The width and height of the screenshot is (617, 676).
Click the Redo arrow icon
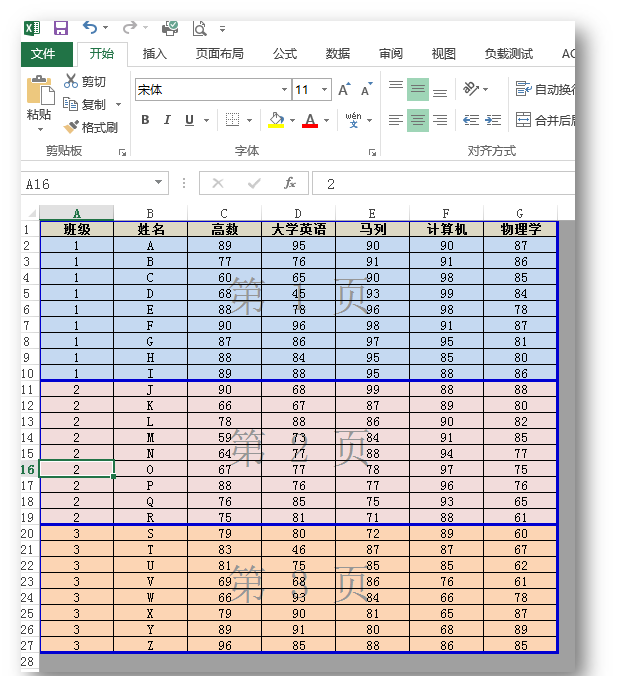[129, 28]
